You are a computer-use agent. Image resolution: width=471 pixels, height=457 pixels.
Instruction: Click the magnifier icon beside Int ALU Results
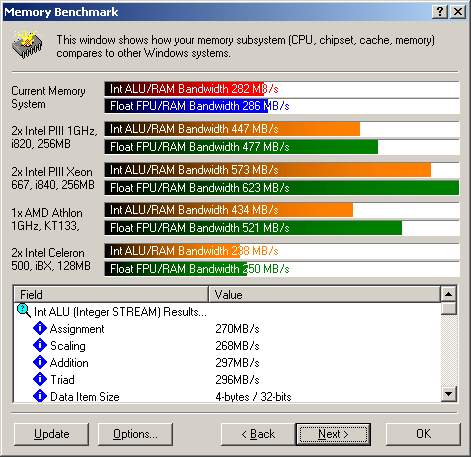[x=24, y=311]
